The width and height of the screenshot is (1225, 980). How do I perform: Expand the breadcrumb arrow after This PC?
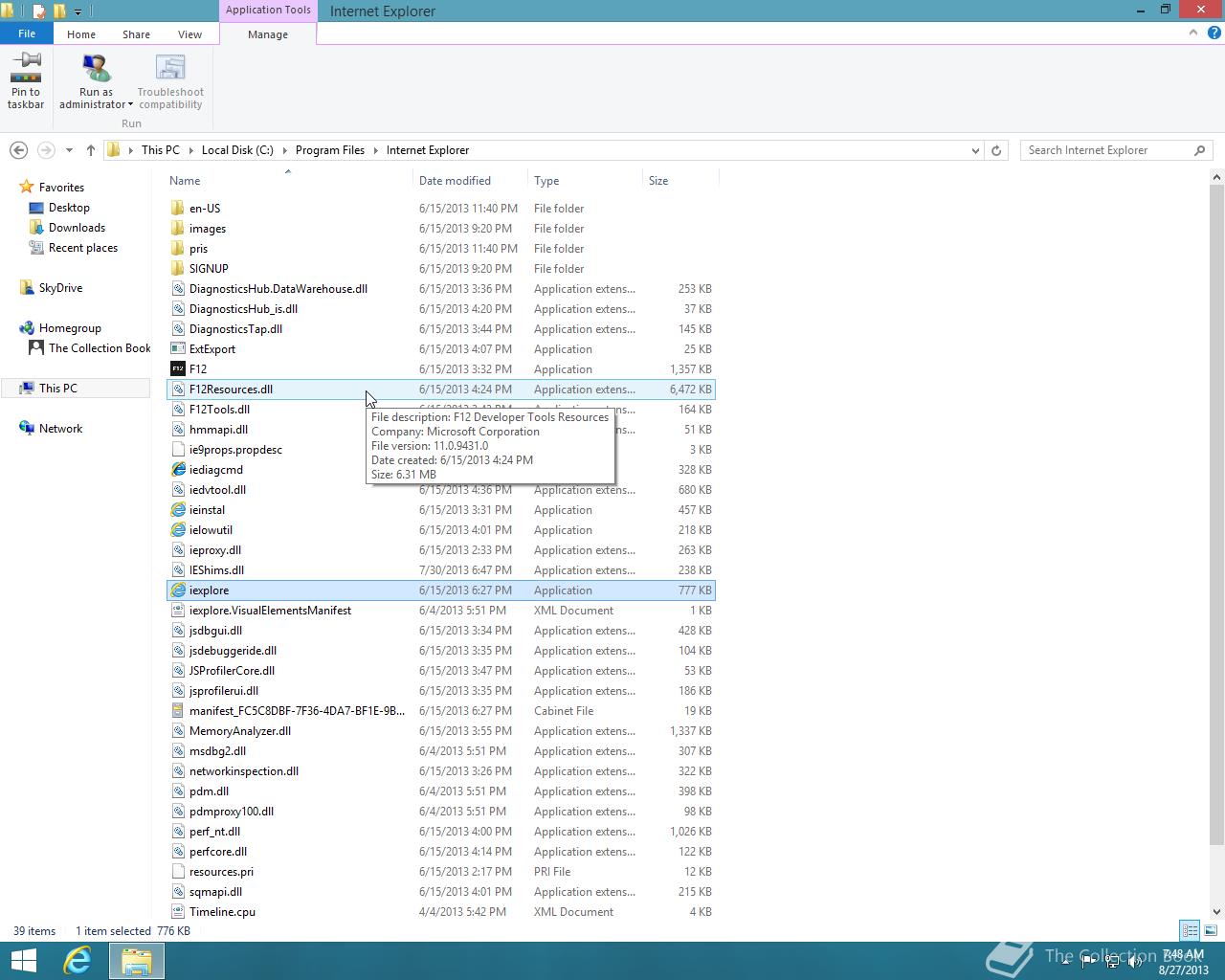190,150
